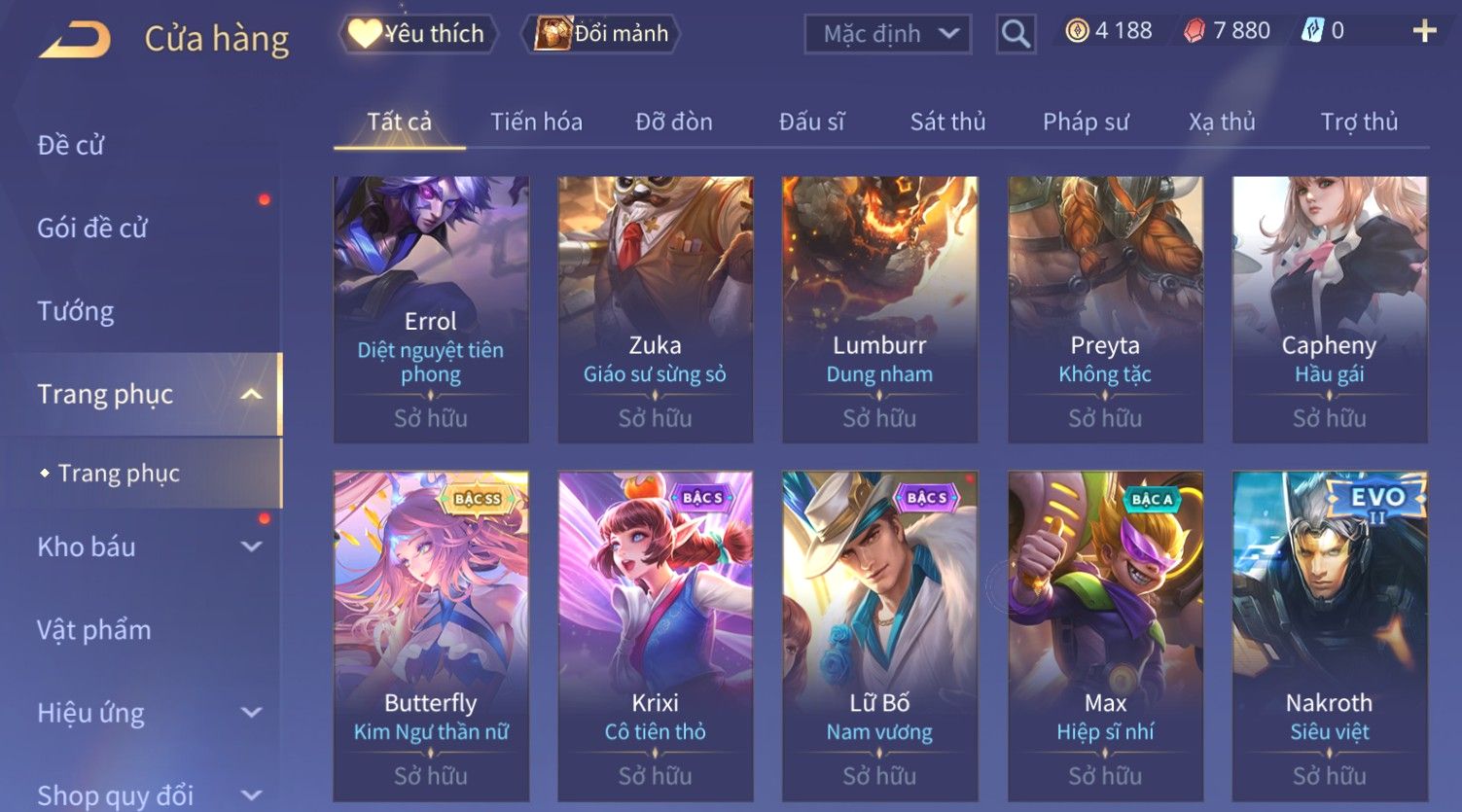Tap the blue ticket currency icon

click(1312, 31)
